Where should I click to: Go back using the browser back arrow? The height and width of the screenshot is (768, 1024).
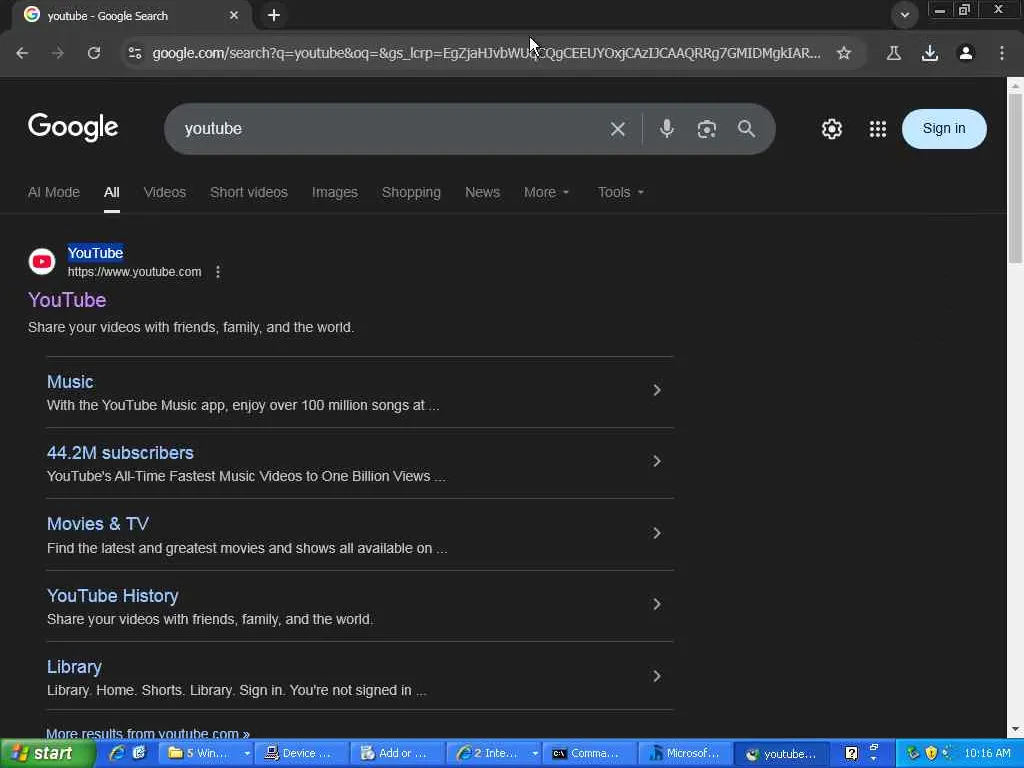coord(22,53)
